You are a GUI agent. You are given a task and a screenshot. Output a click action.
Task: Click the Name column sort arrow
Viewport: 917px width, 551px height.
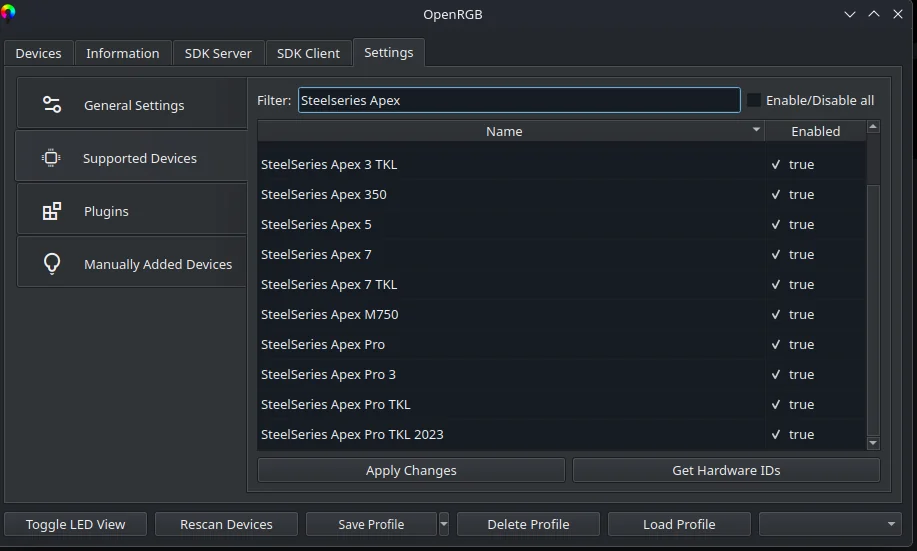click(756, 131)
